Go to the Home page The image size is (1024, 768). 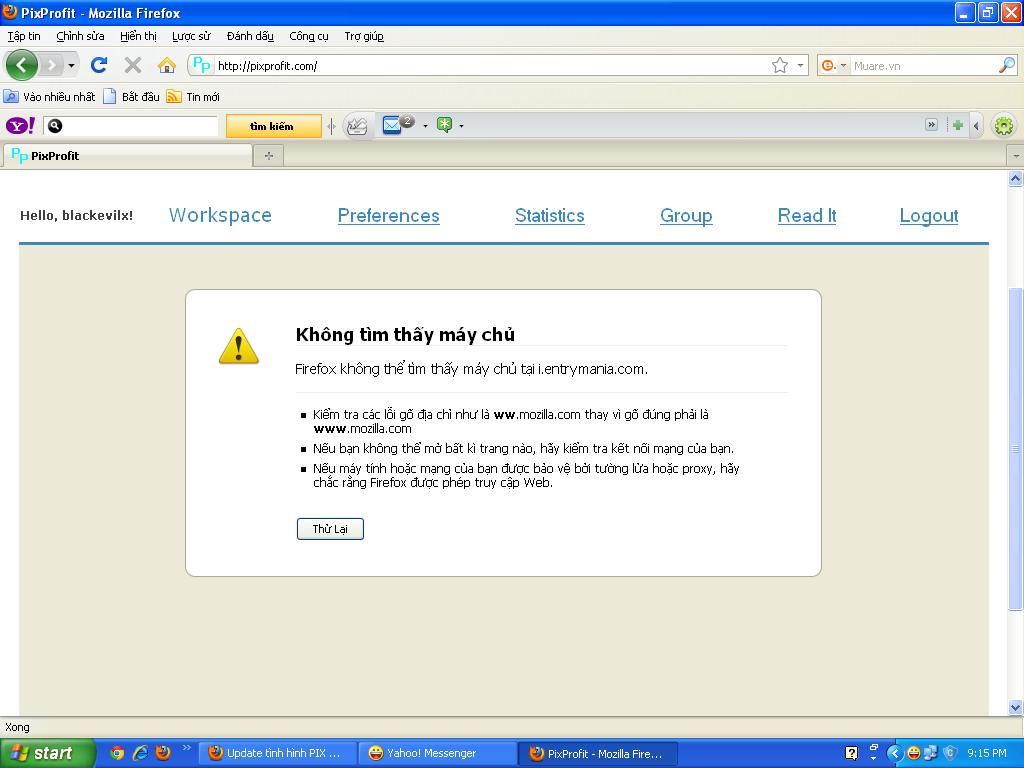pos(167,65)
